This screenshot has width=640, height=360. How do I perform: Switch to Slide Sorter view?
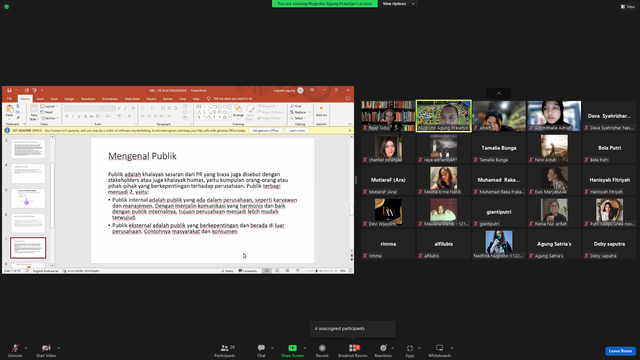tap(277, 271)
